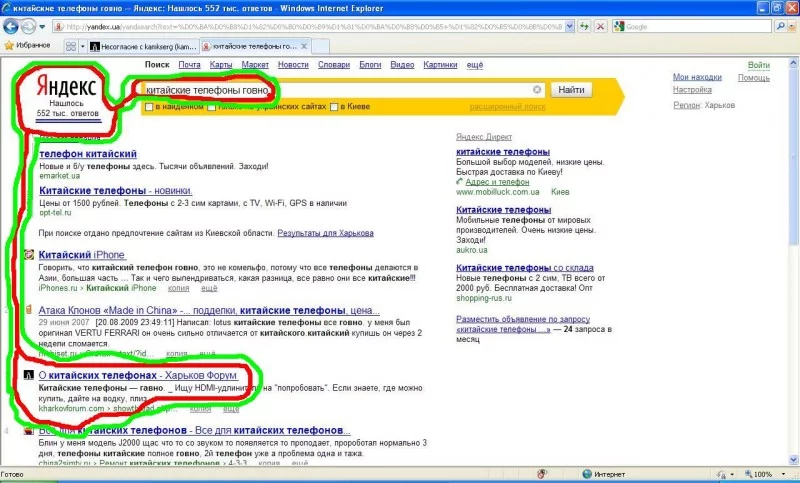The height and width of the screenshot is (483, 800).
Task: Click the Яндекс logo
Action: [x=66, y=86]
